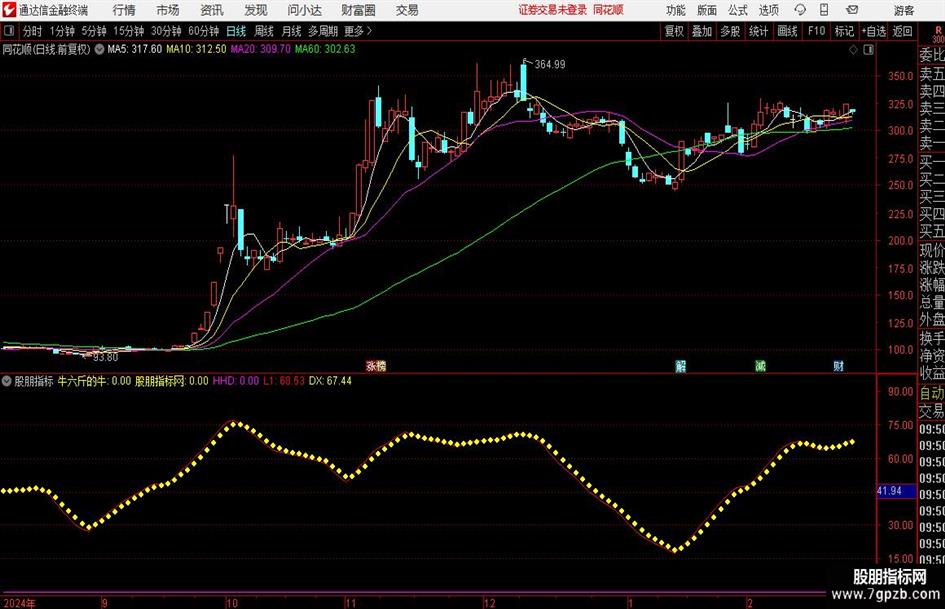945x609 pixels.
Task: Click the 牛六斤的牛: 0.00 value
Action: coord(94,381)
